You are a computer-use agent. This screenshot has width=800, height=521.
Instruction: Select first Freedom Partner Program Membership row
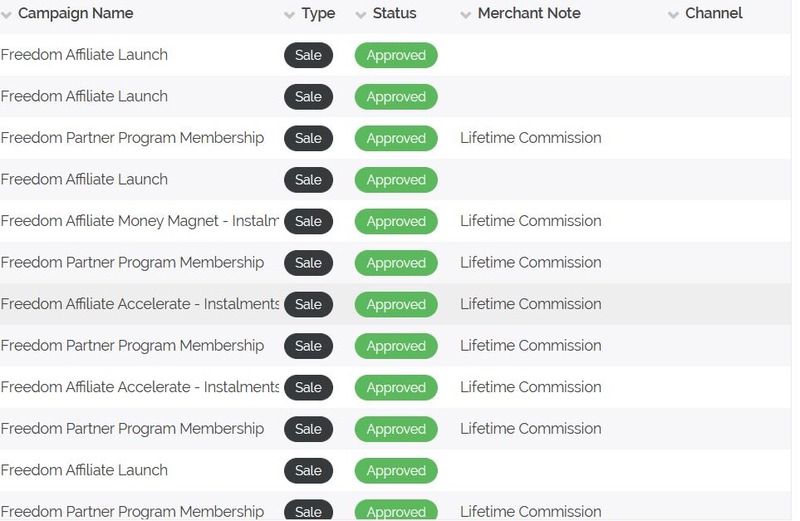point(395,138)
